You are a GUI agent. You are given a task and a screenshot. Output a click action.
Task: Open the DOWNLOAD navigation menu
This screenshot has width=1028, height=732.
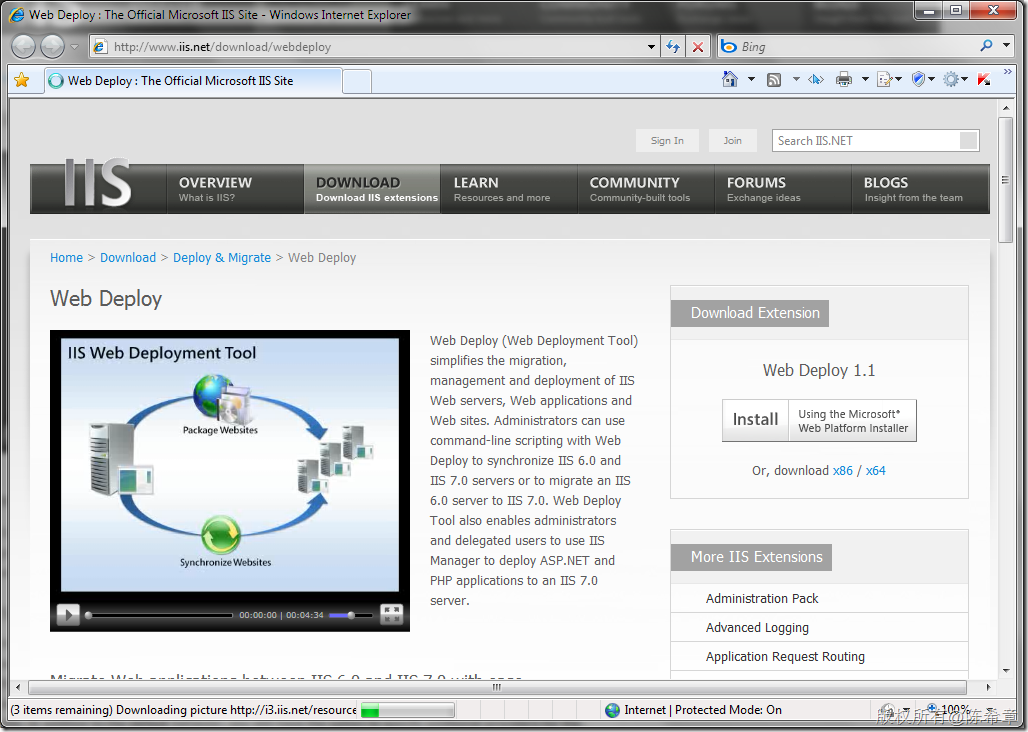[372, 189]
